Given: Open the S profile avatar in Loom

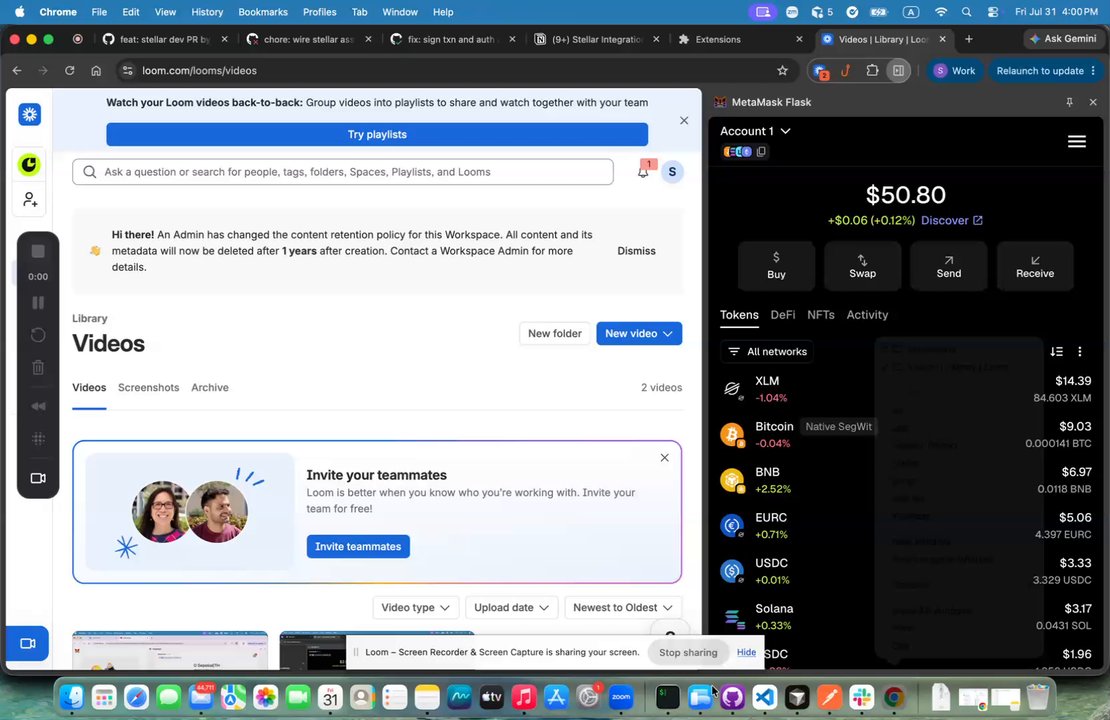Looking at the screenshot, I should pyautogui.click(x=672, y=171).
